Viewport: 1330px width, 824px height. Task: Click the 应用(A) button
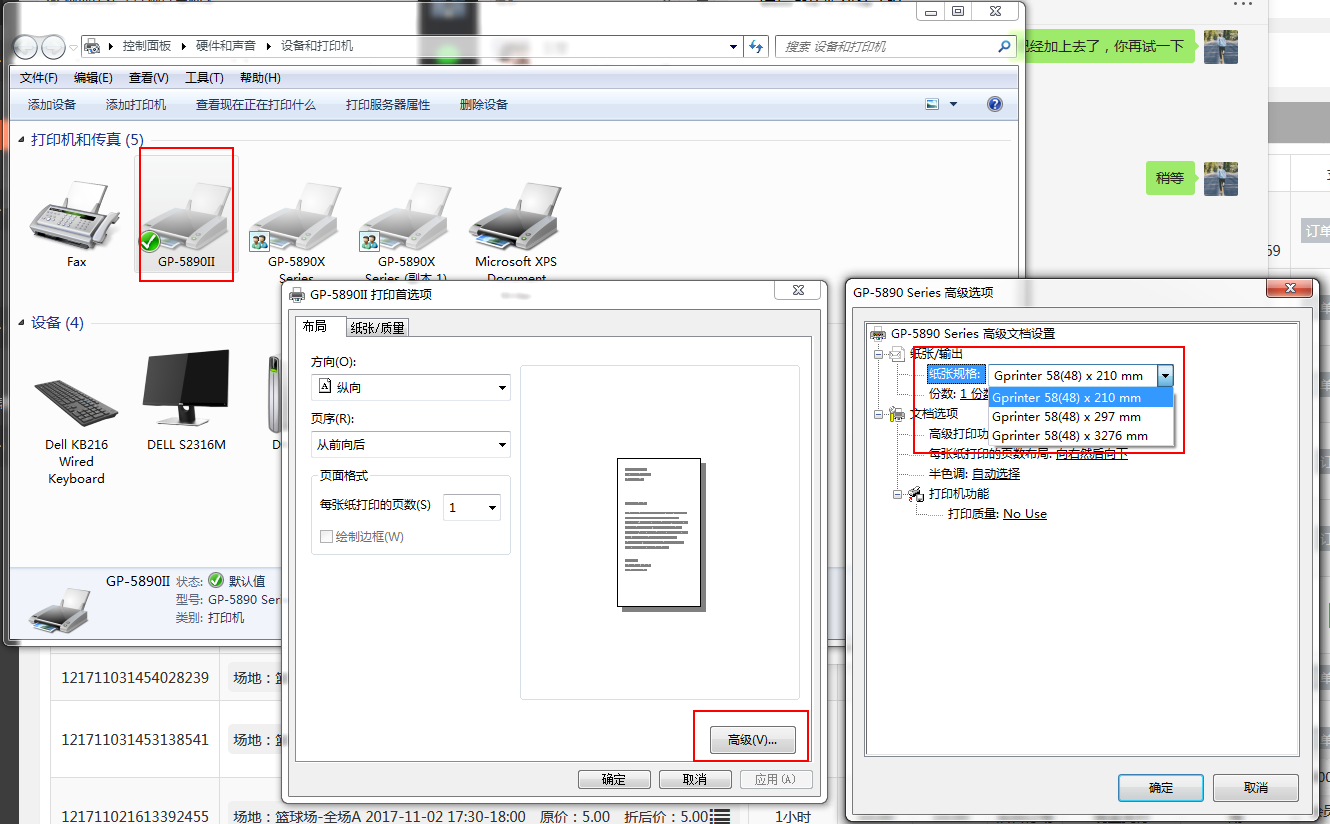click(x=776, y=780)
